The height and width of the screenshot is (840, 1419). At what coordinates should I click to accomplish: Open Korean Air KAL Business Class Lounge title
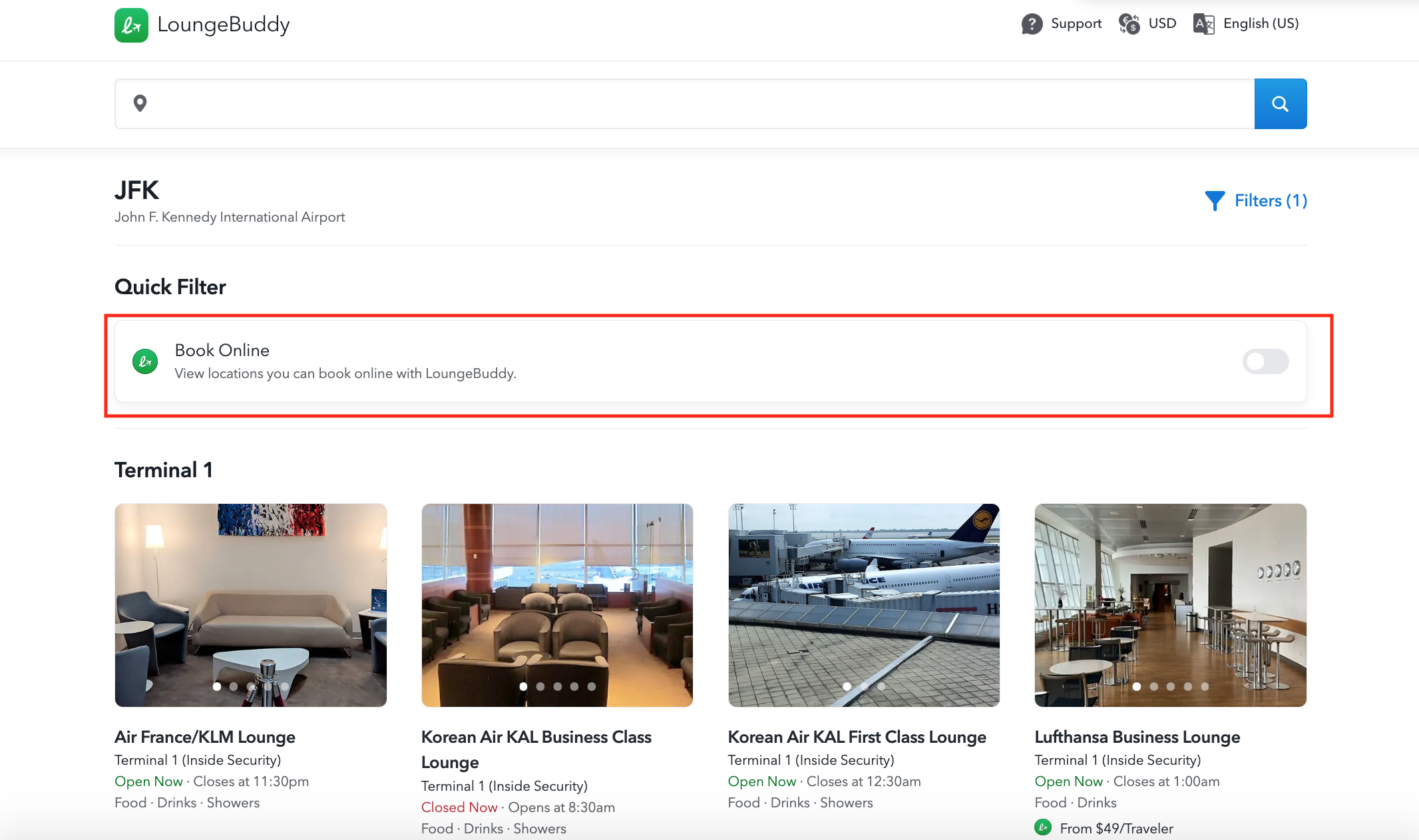(536, 749)
